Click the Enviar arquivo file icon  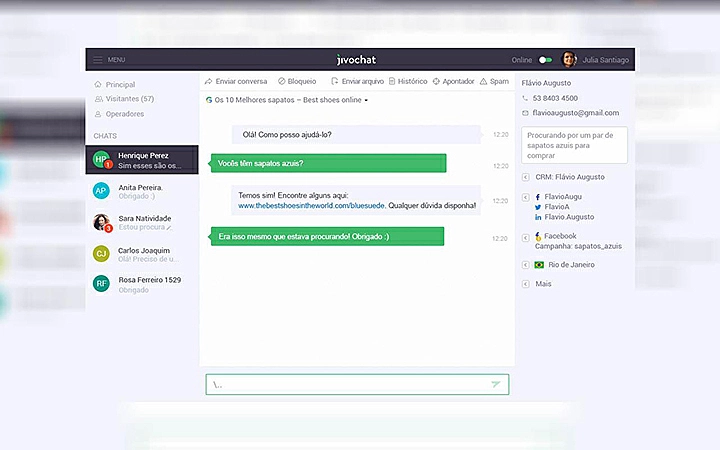pos(335,81)
